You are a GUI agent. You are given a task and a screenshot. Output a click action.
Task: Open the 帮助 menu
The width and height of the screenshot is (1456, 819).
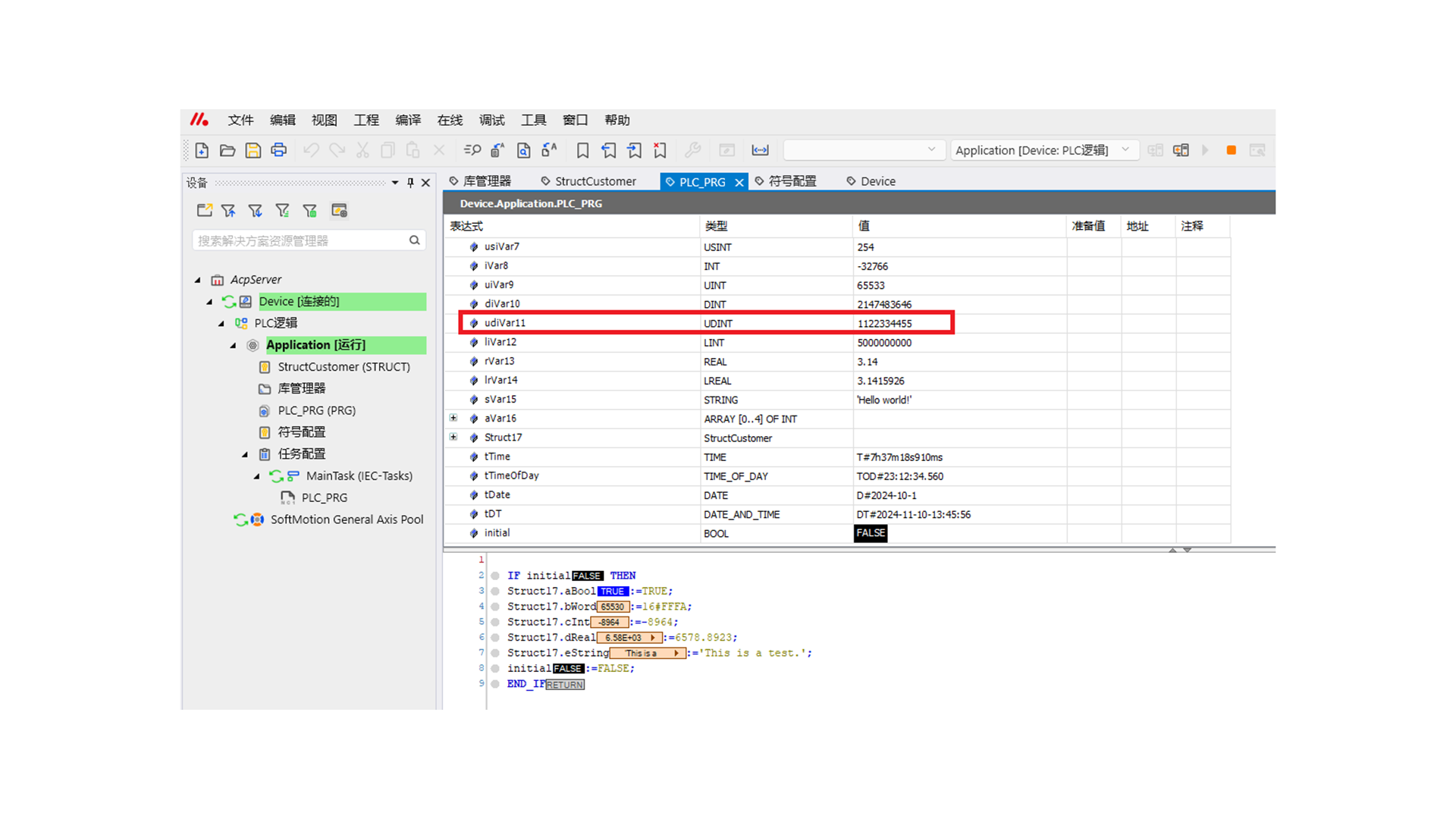click(617, 120)
